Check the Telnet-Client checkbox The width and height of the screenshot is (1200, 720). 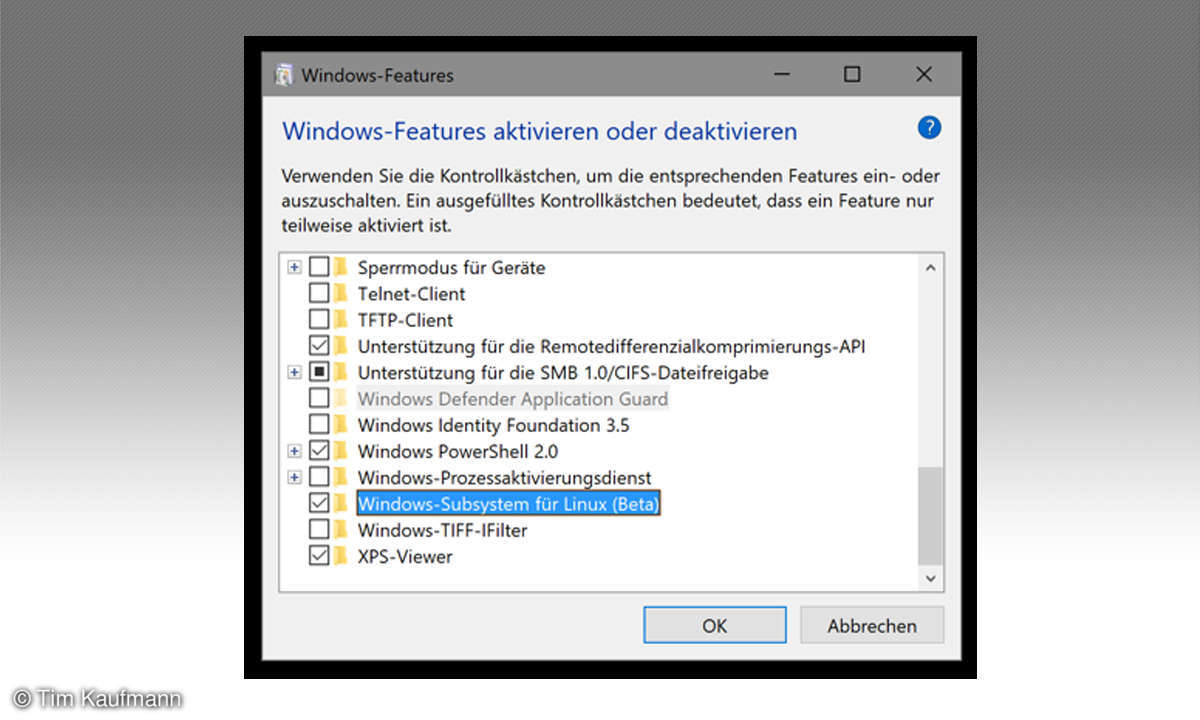click(x=318, y=294)
